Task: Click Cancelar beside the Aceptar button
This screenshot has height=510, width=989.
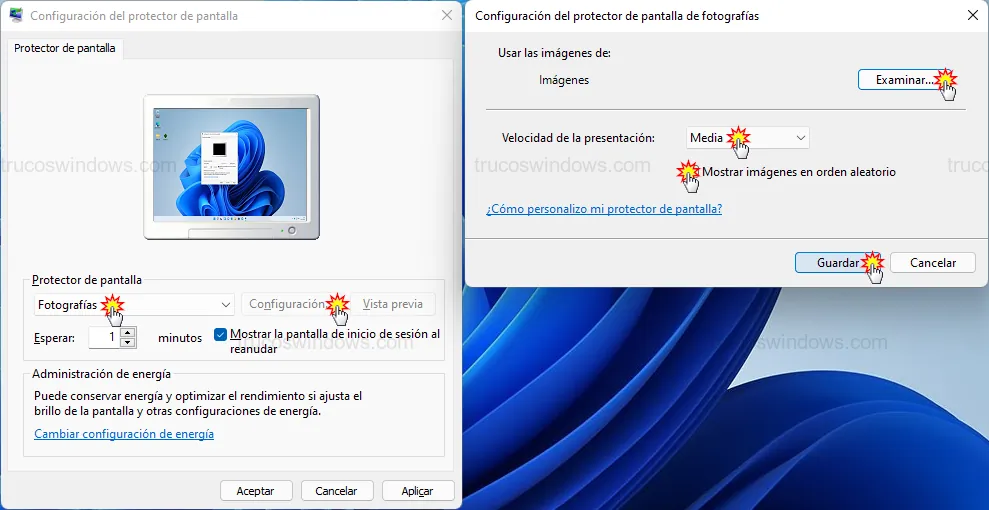Action: pos(336,491)
